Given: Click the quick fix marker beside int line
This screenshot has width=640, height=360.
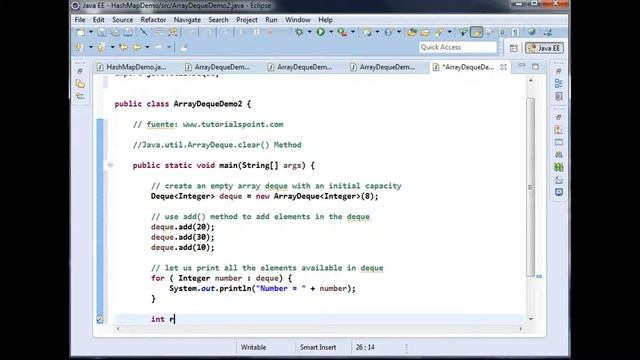Looking at the screenshot, I should click(x=100, y=319).
